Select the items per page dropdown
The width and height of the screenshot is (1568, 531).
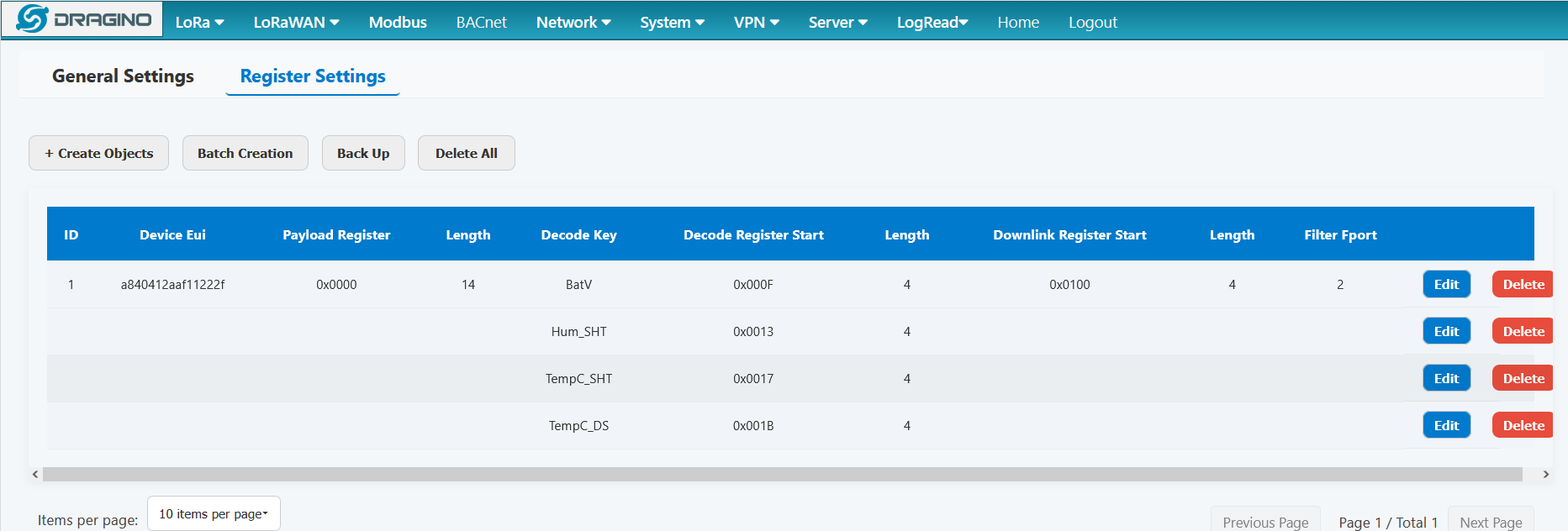[214, 513]
